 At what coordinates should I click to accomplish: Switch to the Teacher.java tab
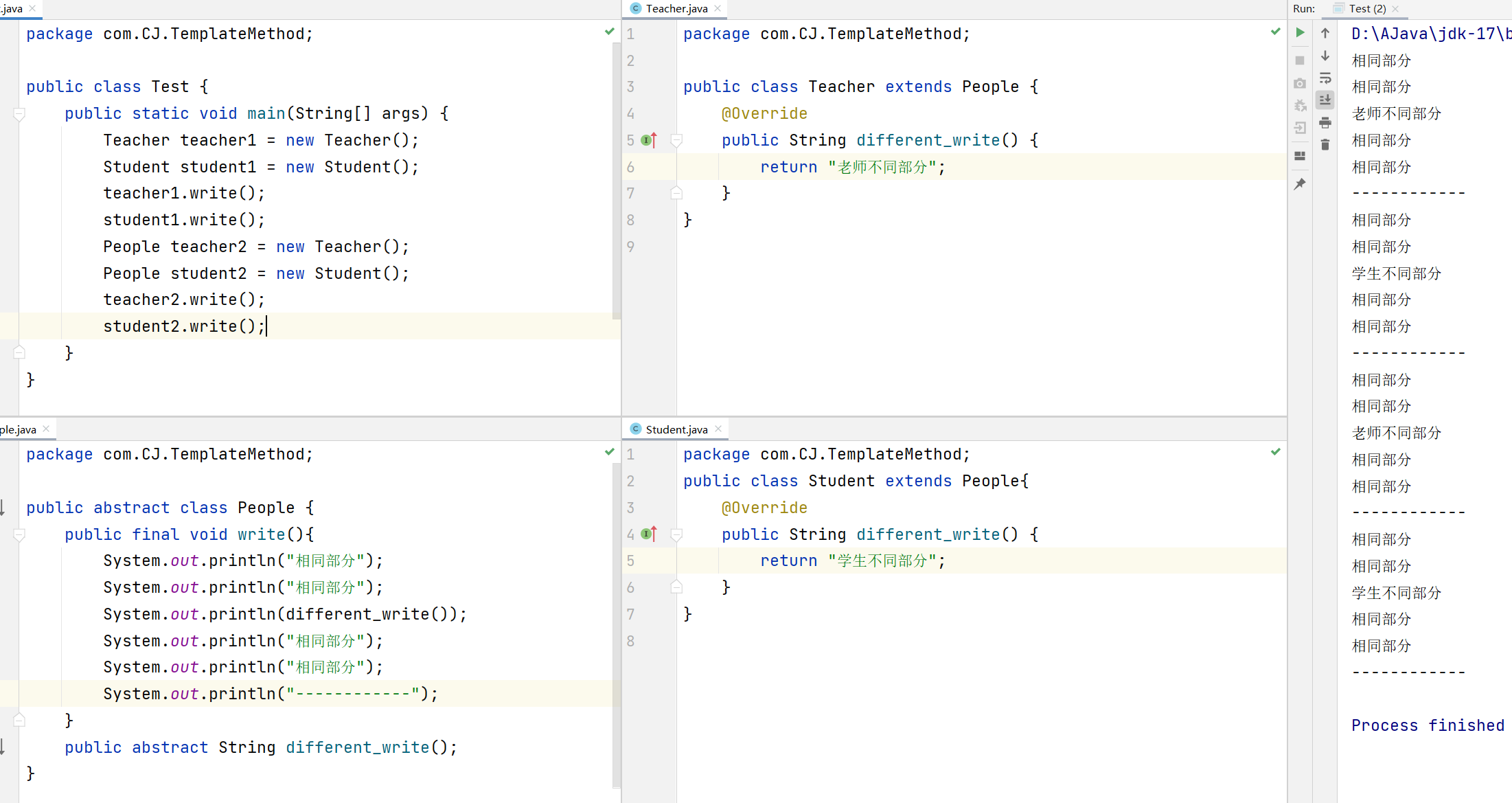tap(676, 9)
